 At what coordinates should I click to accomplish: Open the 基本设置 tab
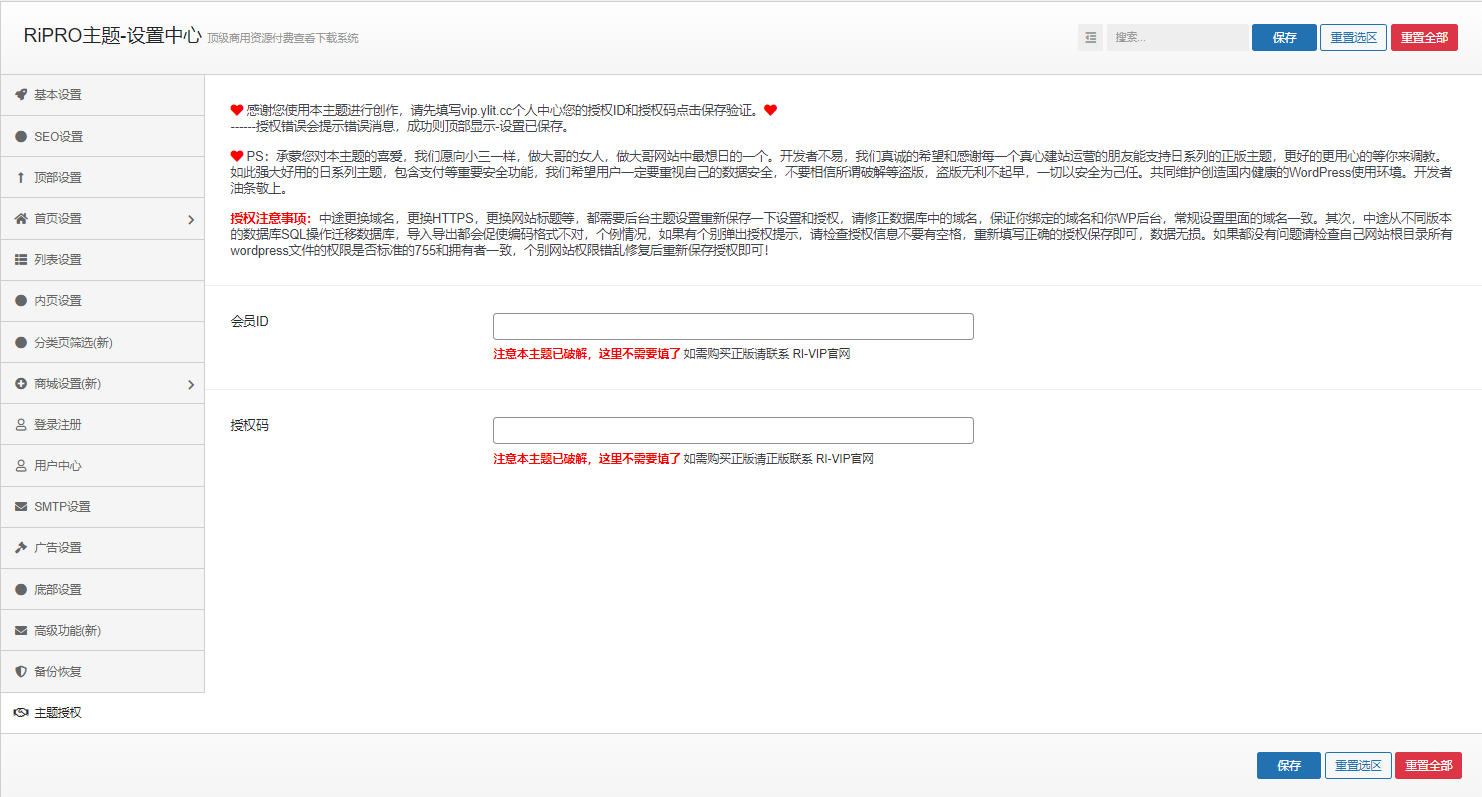click(x=102, y=95)
